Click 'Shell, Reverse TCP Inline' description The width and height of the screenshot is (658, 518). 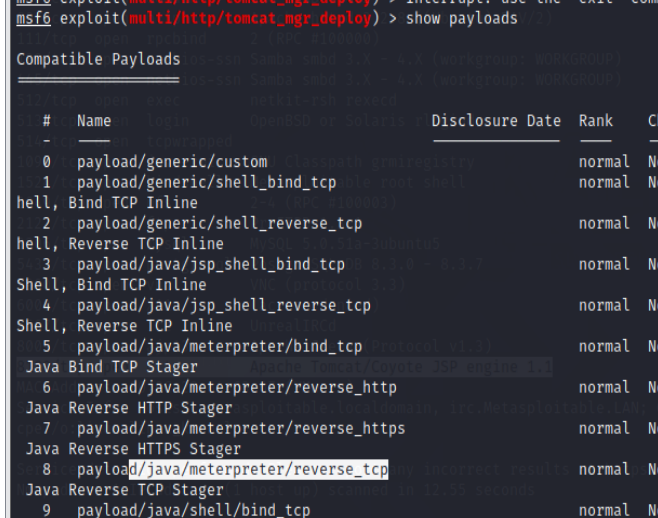124,326
